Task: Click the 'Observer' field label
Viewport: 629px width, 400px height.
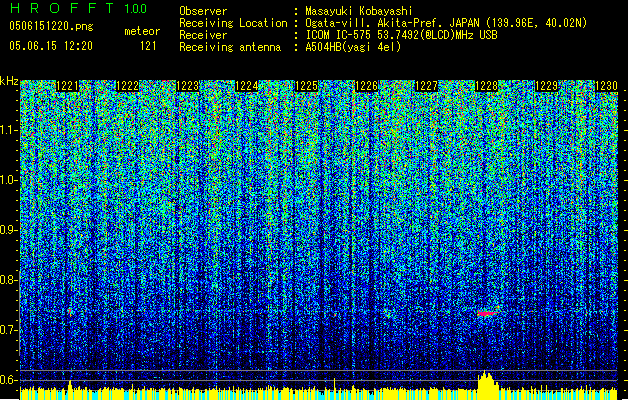Action: (203, 11)
